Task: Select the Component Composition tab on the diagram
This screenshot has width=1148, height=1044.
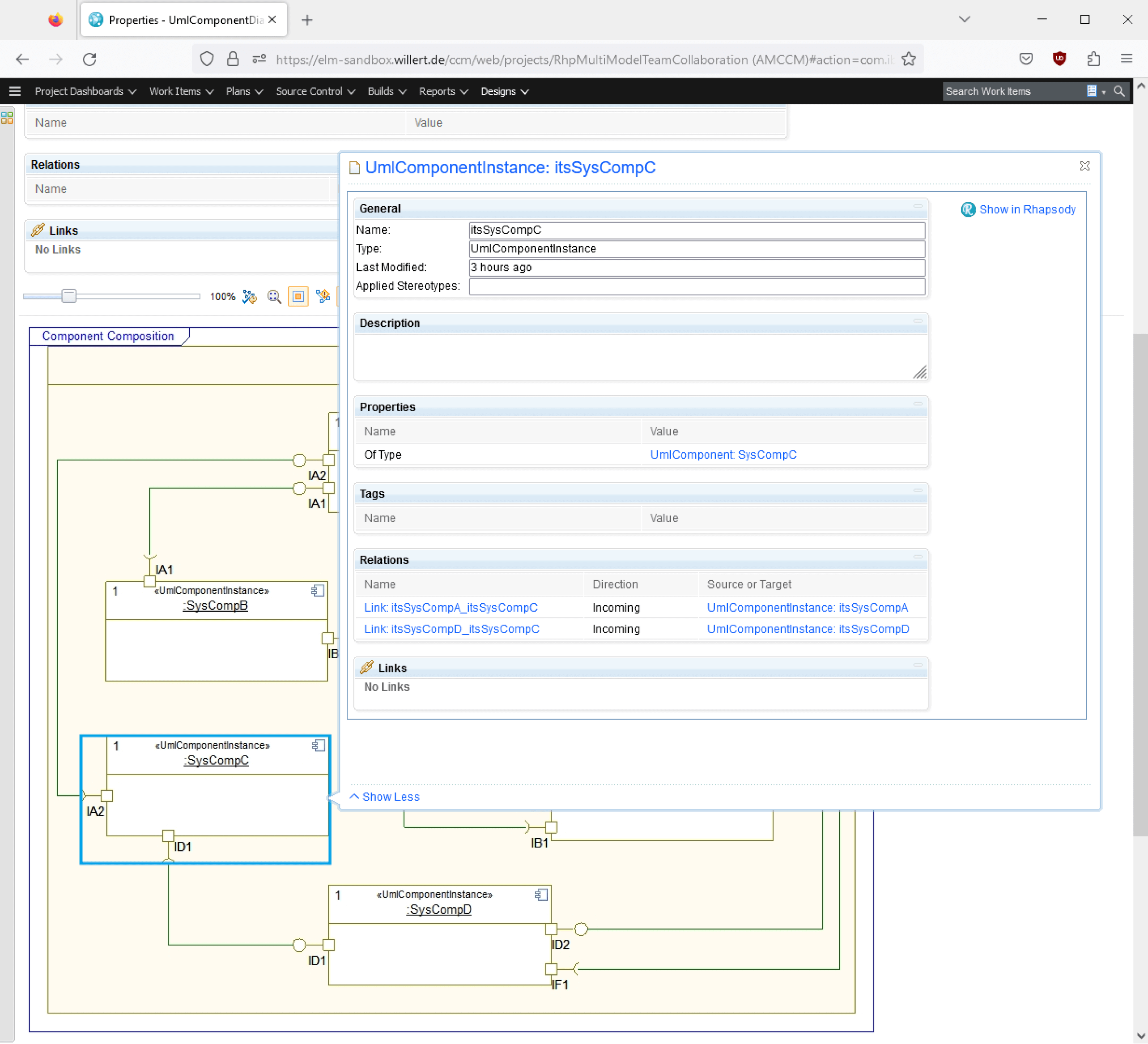Action: click(108, 336)
